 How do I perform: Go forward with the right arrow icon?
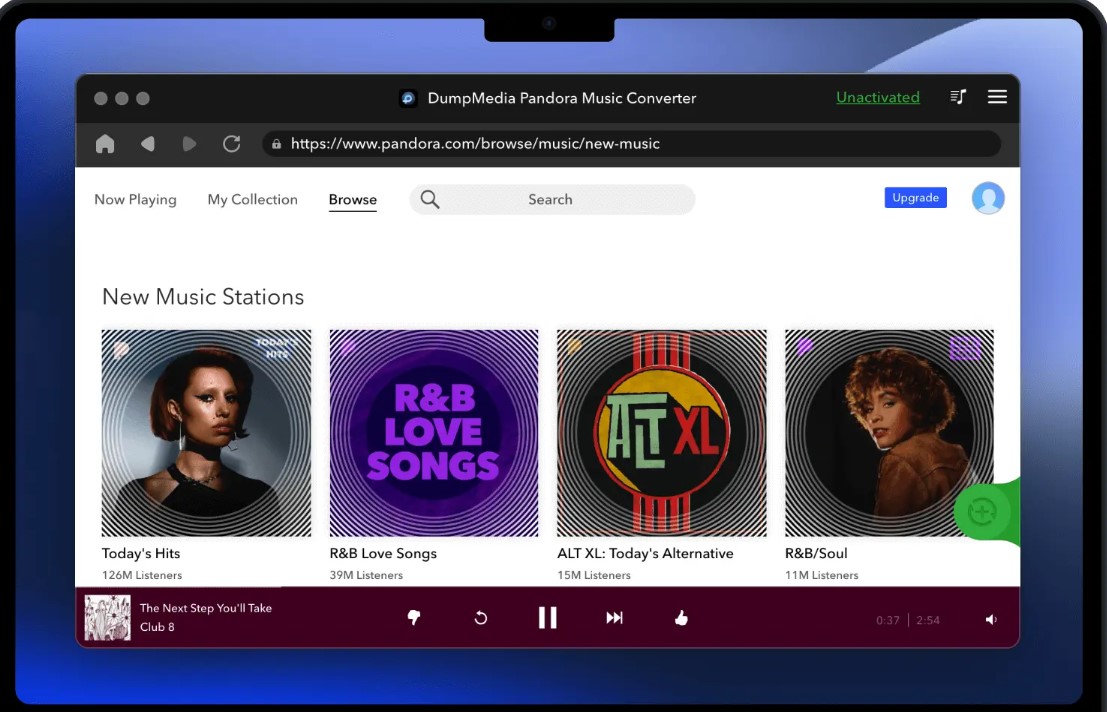pyautogui.click(x=189, y=144)
